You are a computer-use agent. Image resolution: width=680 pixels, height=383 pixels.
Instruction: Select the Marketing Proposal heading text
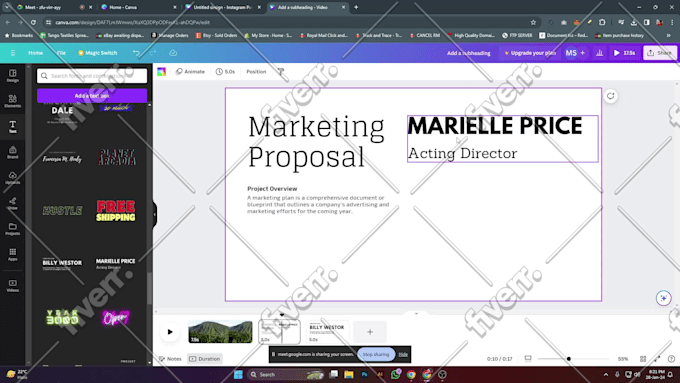[316, 141]
